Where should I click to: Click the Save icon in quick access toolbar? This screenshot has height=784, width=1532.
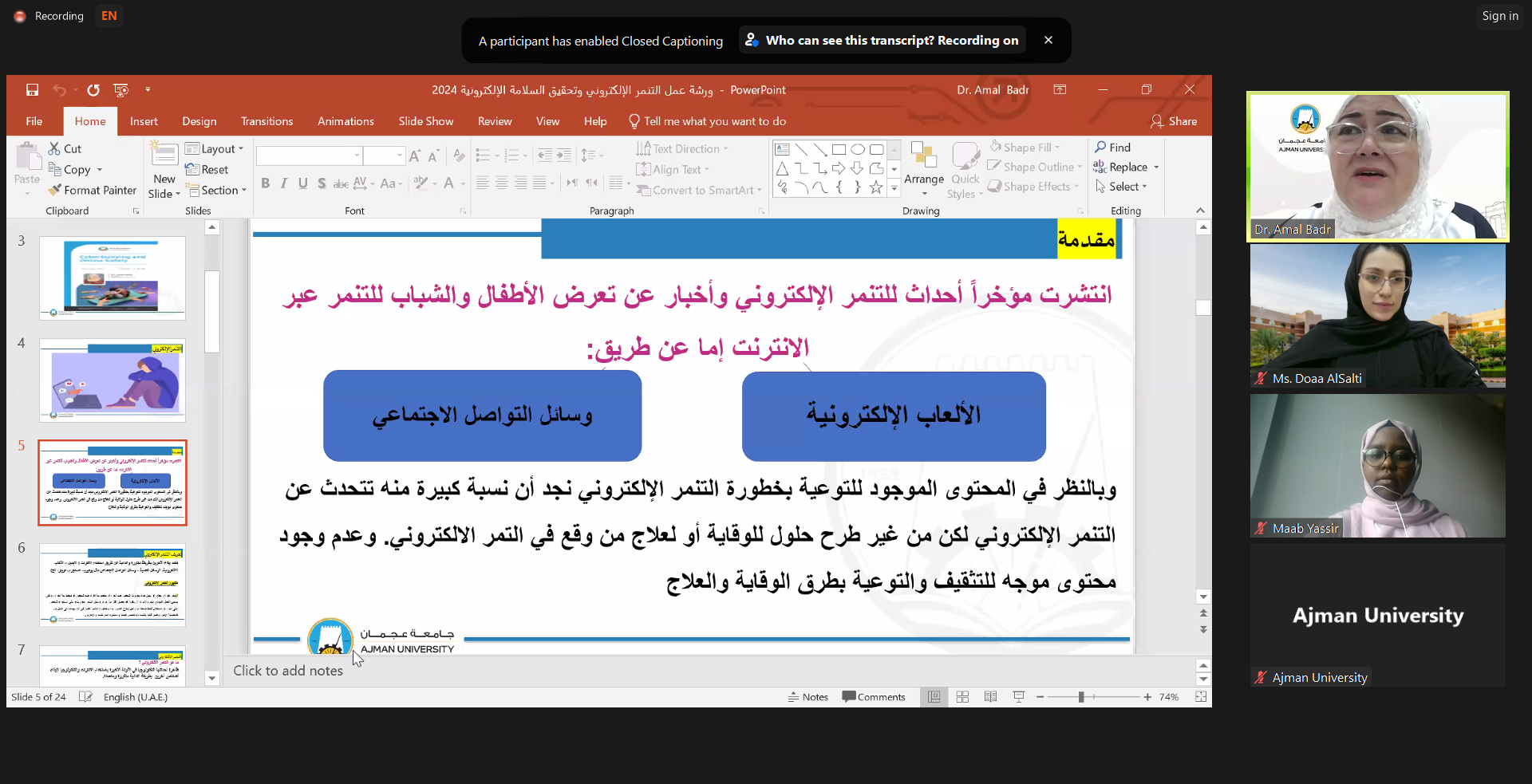point(32,90)
